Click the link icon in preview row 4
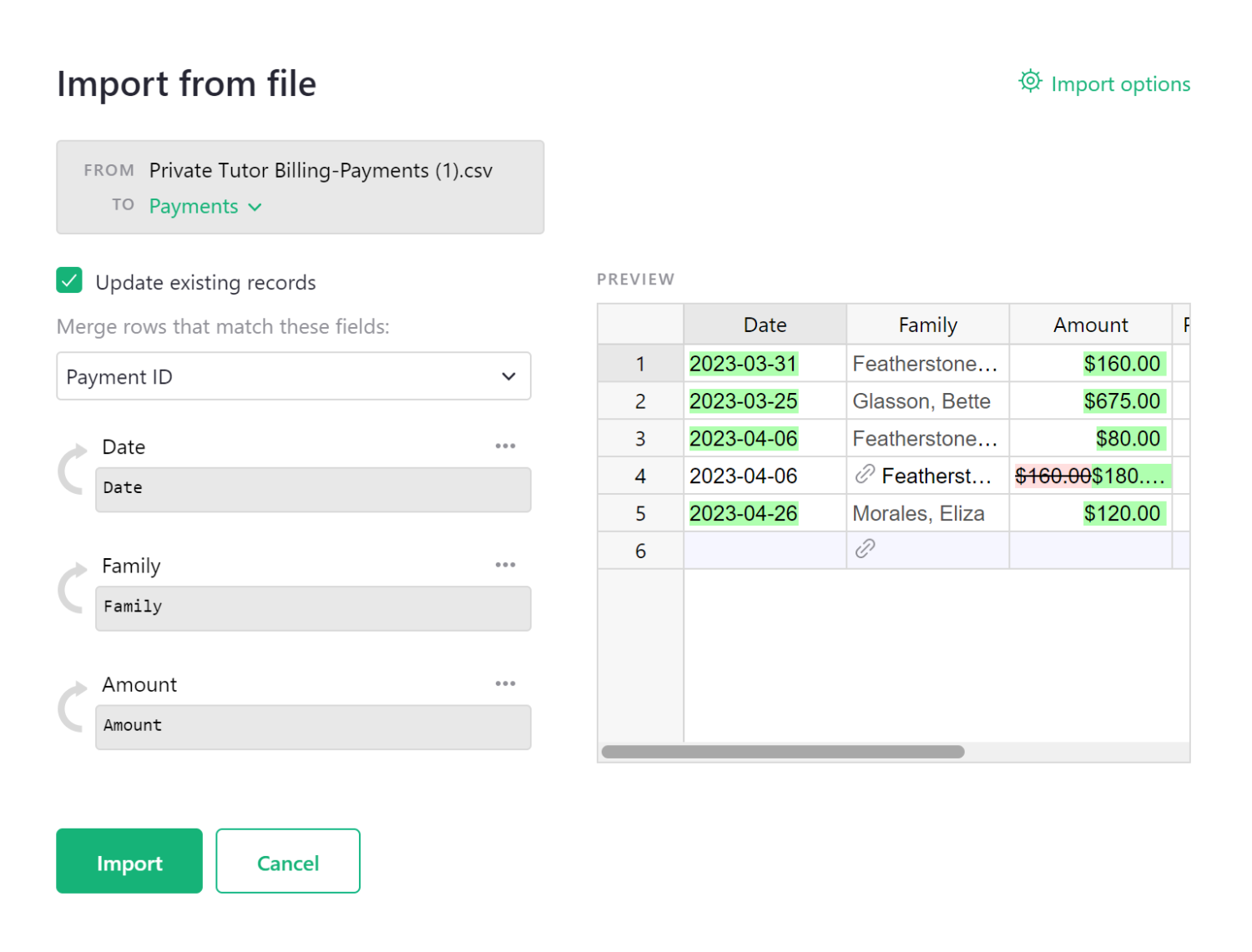This screenshot has height=952, width=1252. [x=865, y=475]
